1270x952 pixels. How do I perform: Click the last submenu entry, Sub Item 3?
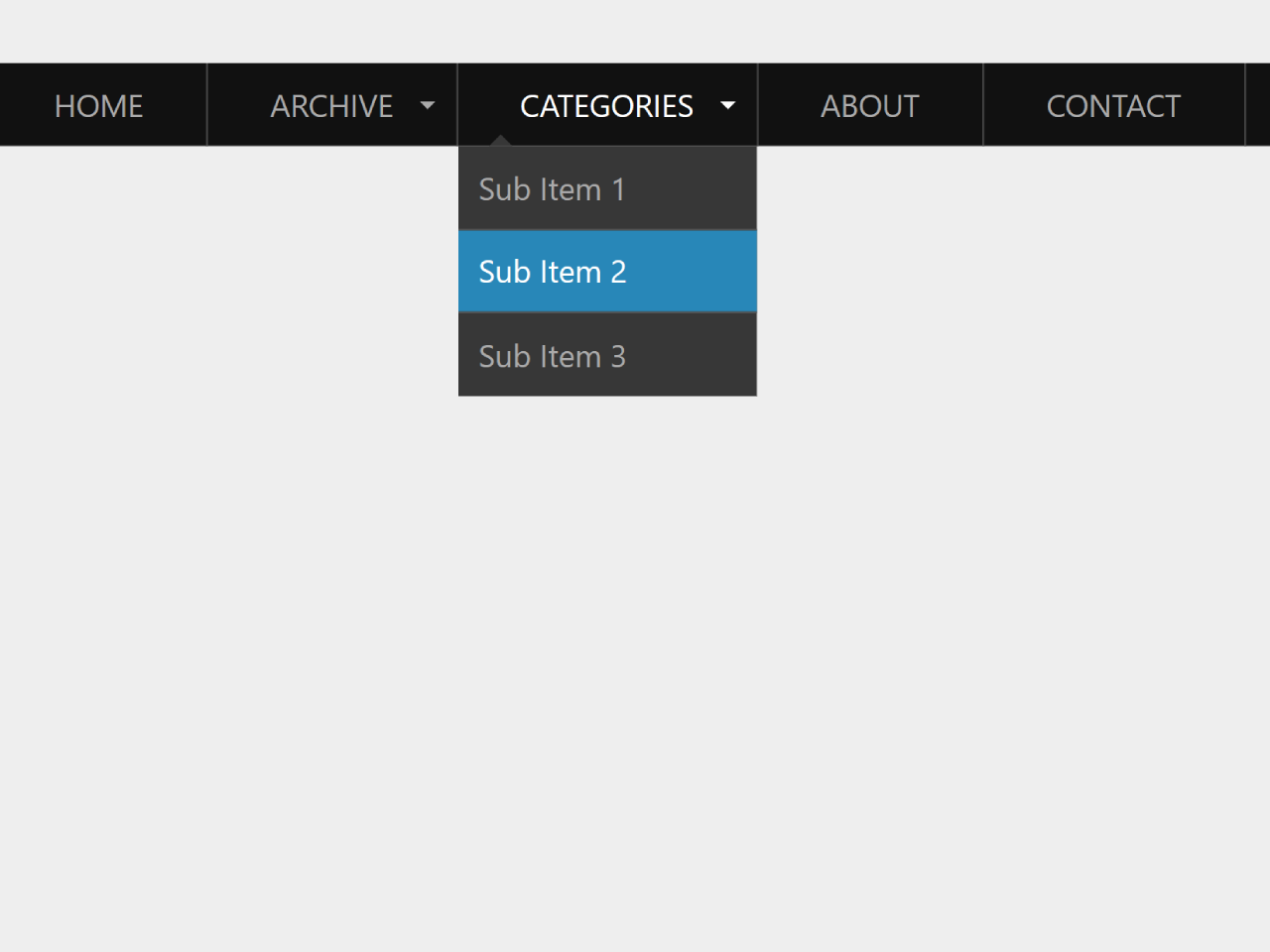553,356
